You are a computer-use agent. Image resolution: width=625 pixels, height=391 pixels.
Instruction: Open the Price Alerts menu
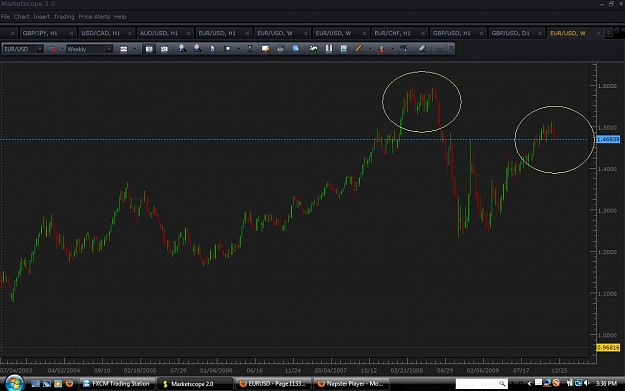click(x=94, y=17)
